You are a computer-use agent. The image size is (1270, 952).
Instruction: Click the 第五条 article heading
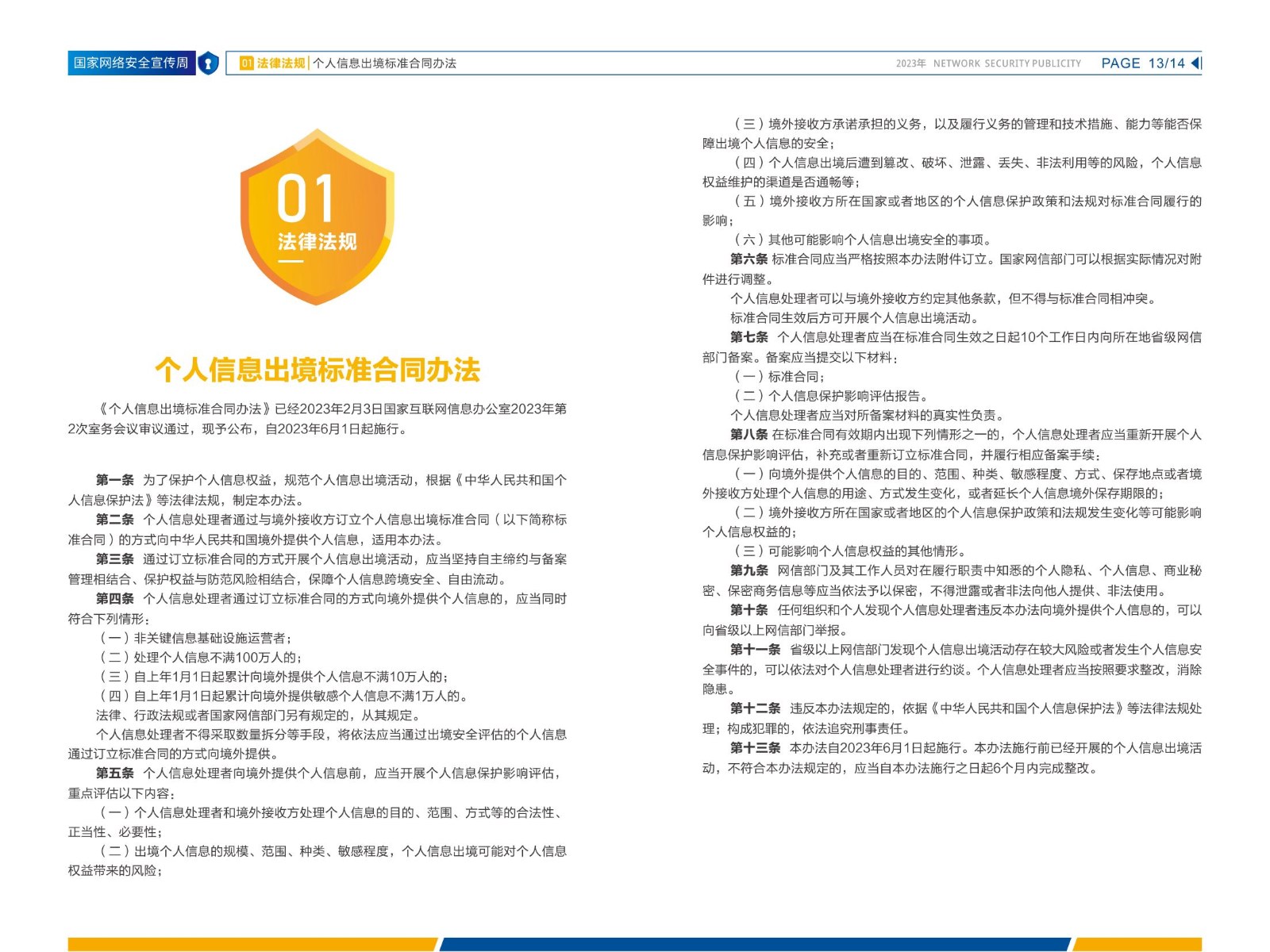(115, 773)
